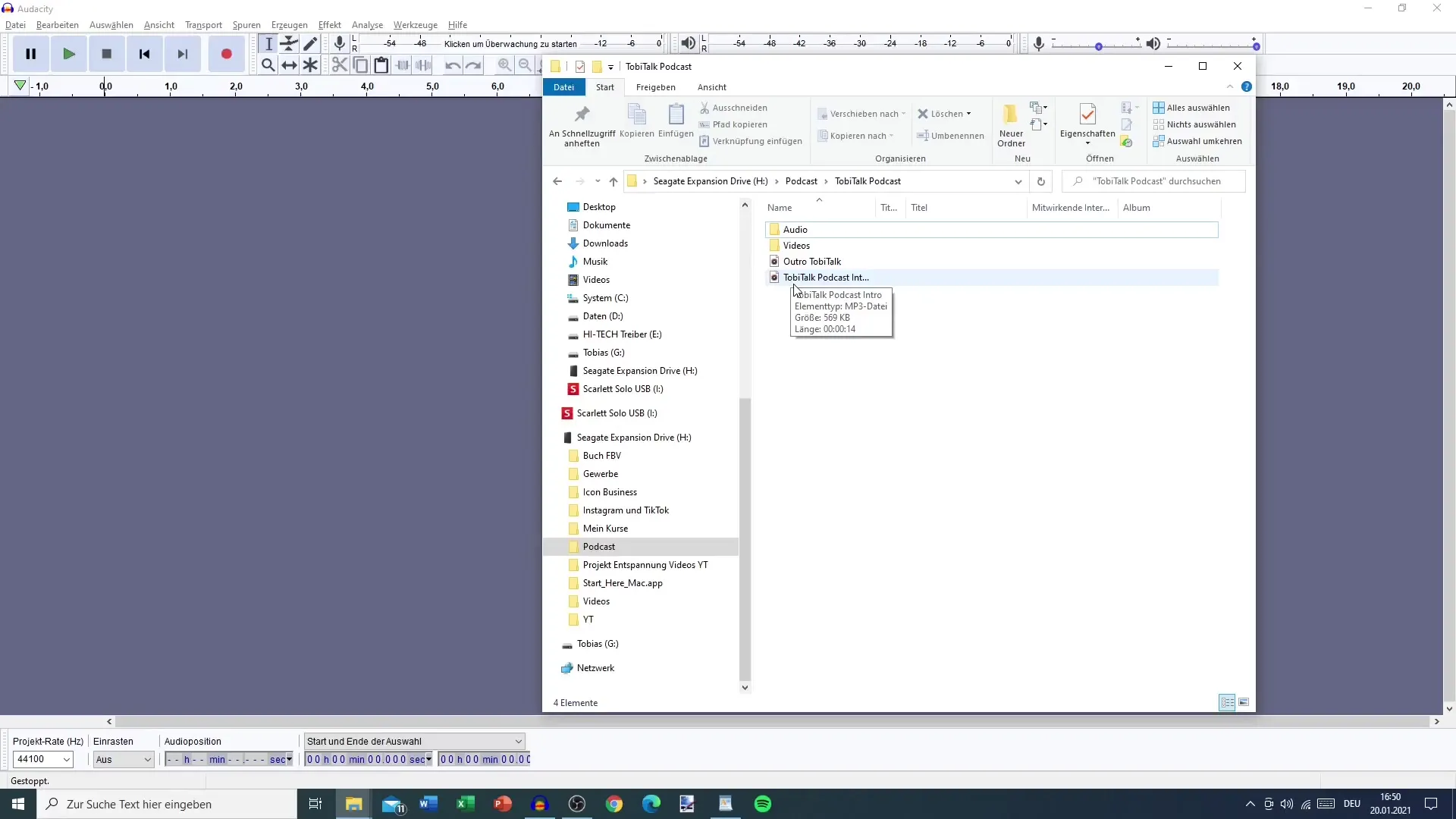Click the Paste clipboard icon in Audacity
This screenshot has height=819, width=1456.
click(x=381, y=65)
